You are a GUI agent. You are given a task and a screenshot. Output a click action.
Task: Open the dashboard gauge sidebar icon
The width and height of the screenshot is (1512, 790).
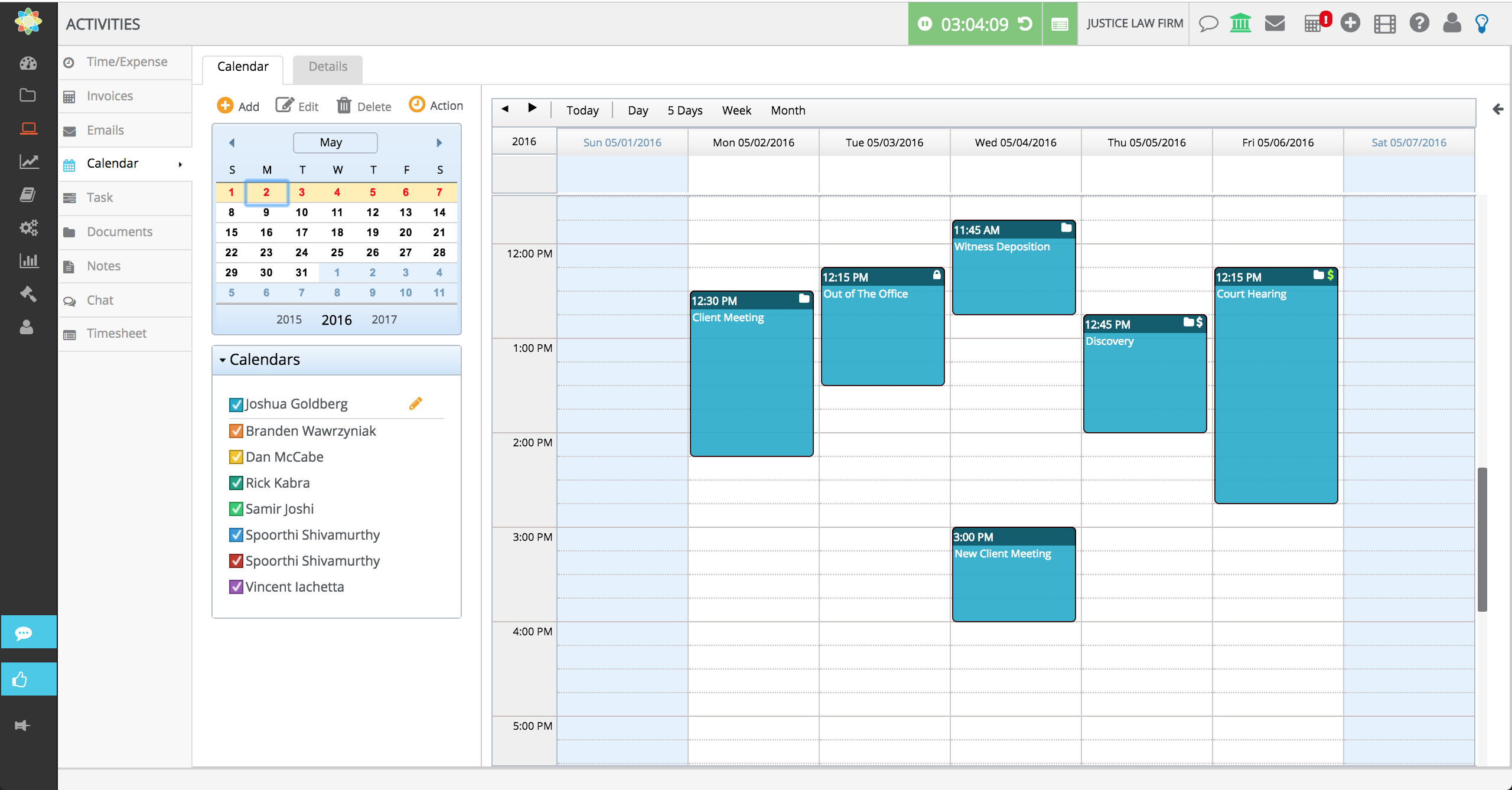[28, 63]
